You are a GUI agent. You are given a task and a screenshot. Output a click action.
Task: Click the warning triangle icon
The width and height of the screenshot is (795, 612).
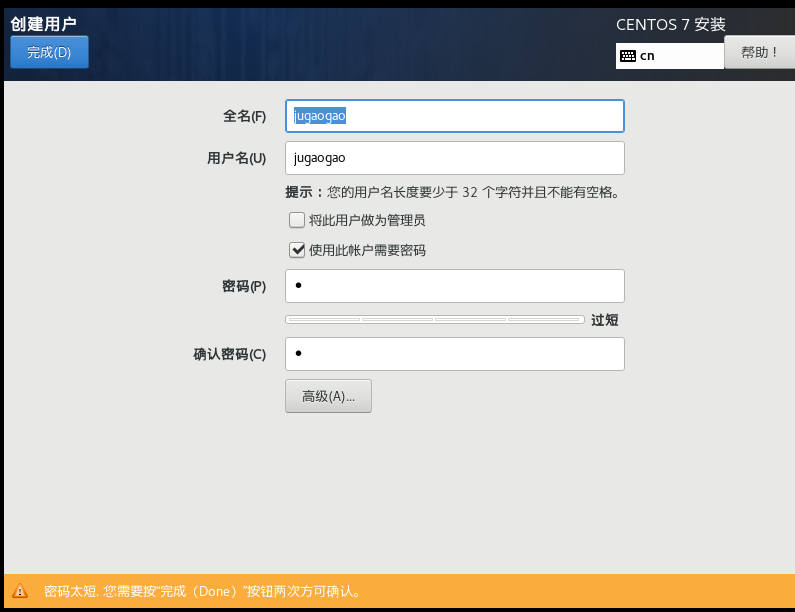(x=20, y=591)
